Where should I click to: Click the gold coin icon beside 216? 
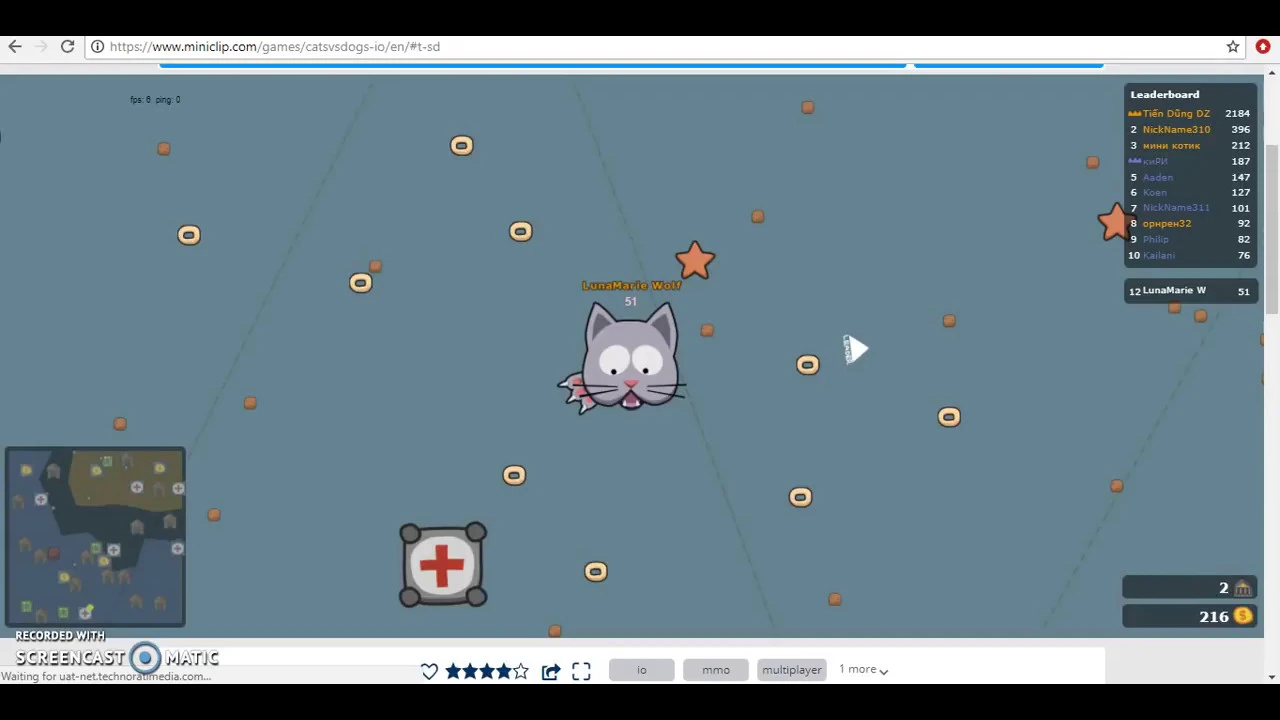(x=1243, y=616)
